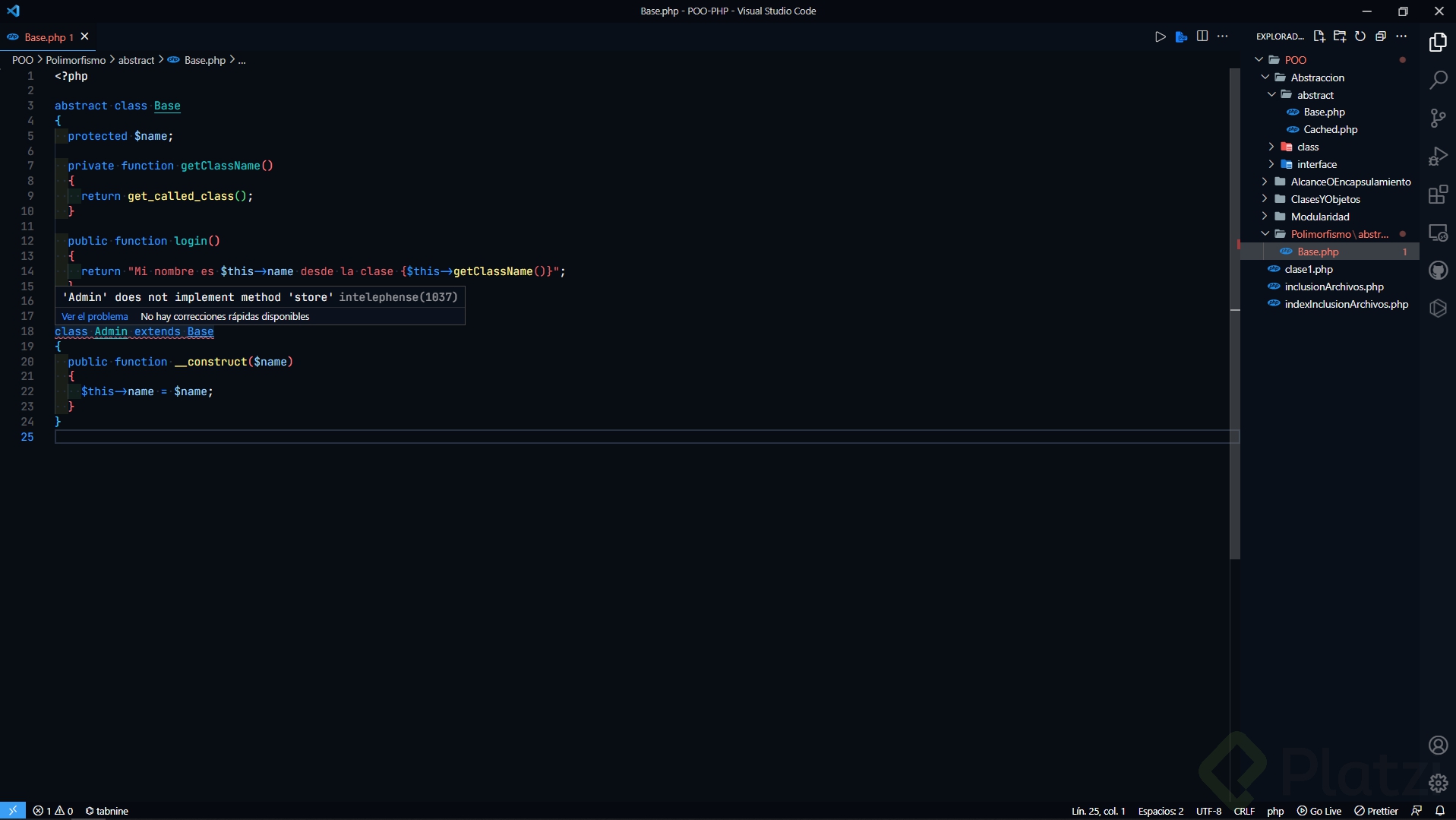Open indexInclusionArchivos.php file
Screen dimensions: 1456x820
[x=1346, y=304]
